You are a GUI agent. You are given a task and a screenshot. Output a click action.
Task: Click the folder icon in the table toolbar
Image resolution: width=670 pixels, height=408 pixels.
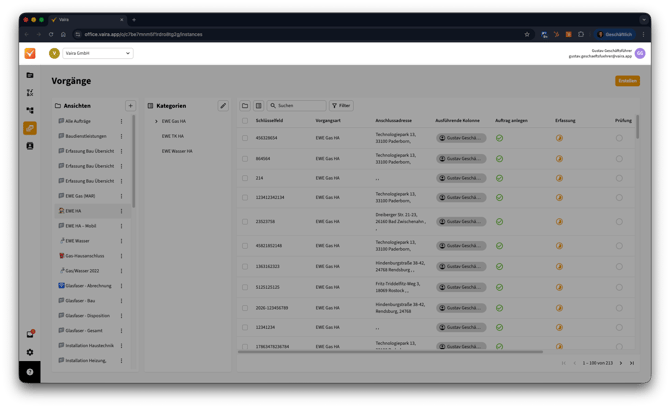click(245, 105)
